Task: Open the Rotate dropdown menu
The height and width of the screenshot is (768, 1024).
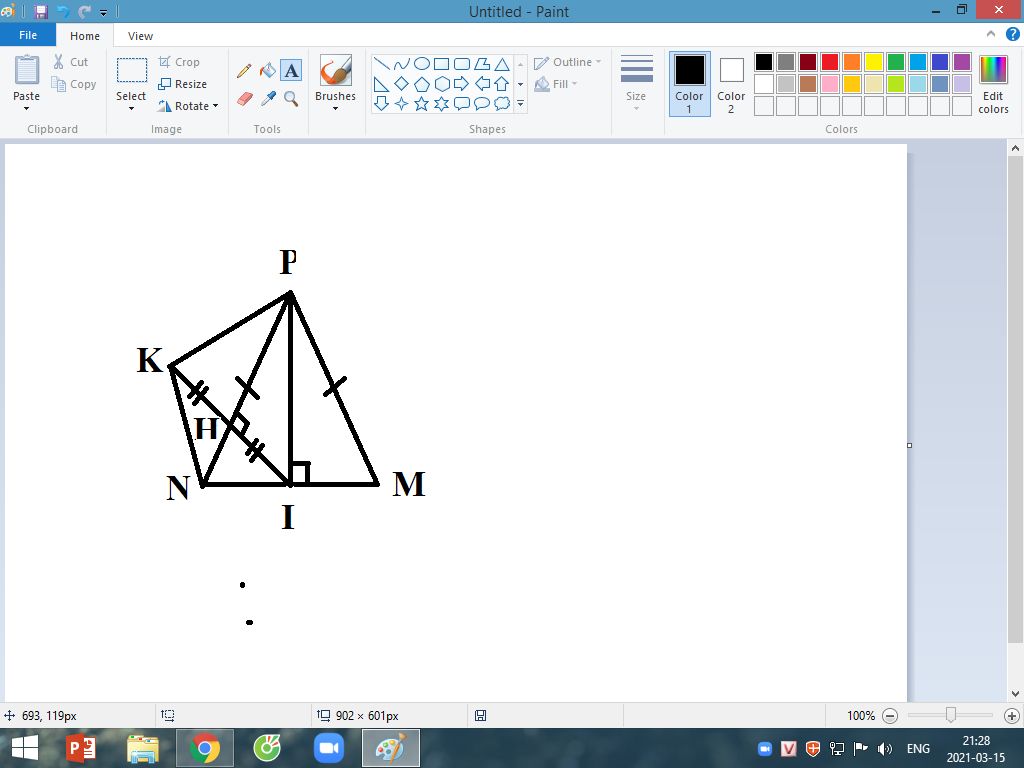Action: point(188,106)
